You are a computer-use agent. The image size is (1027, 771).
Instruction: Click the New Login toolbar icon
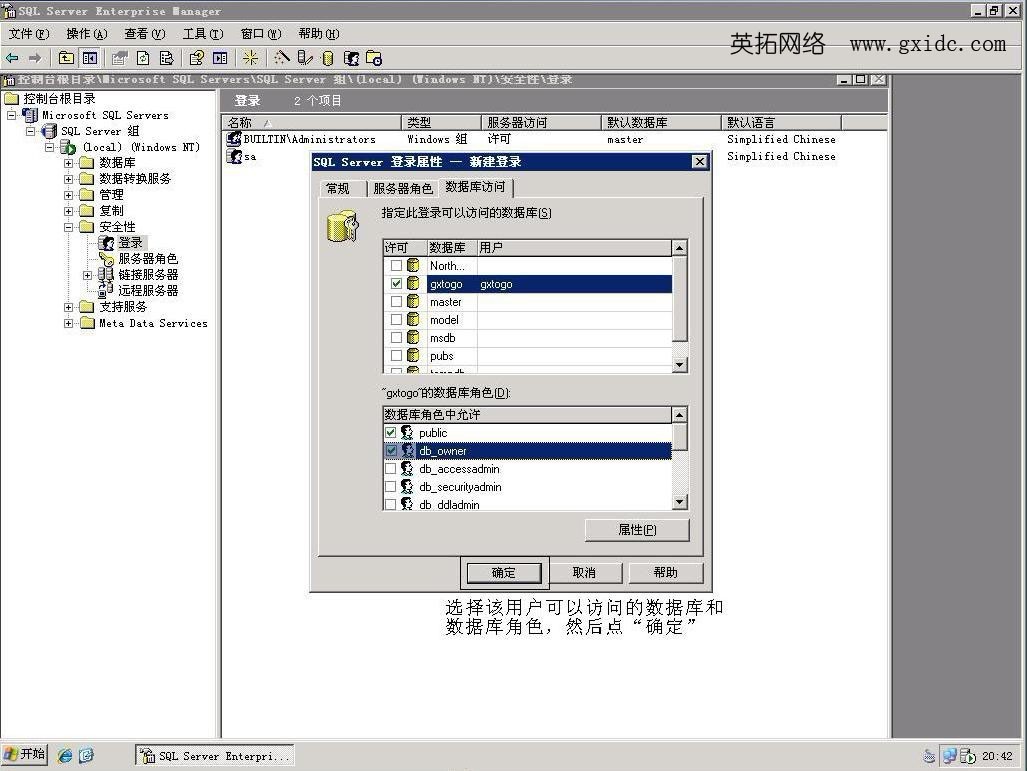(351, 58)
